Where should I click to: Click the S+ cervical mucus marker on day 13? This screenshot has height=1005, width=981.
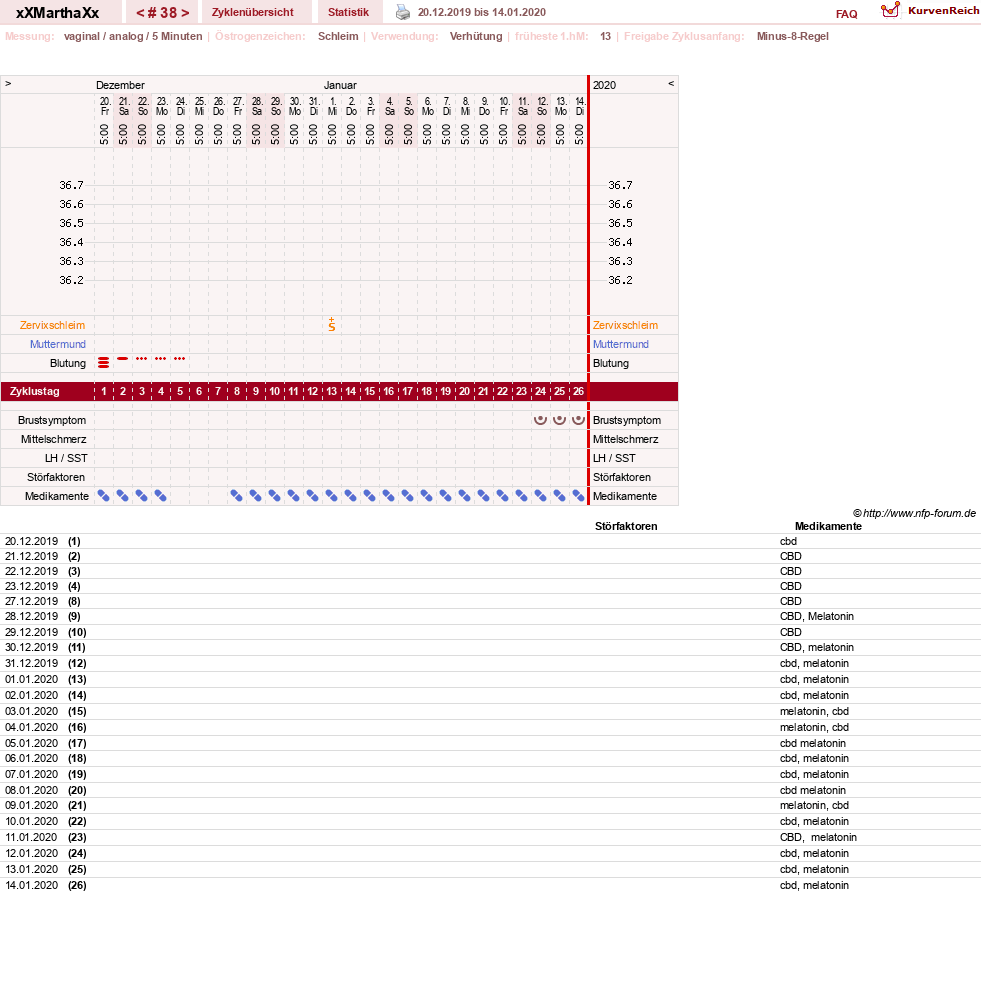pyautogui.click(x=332, y=324)
